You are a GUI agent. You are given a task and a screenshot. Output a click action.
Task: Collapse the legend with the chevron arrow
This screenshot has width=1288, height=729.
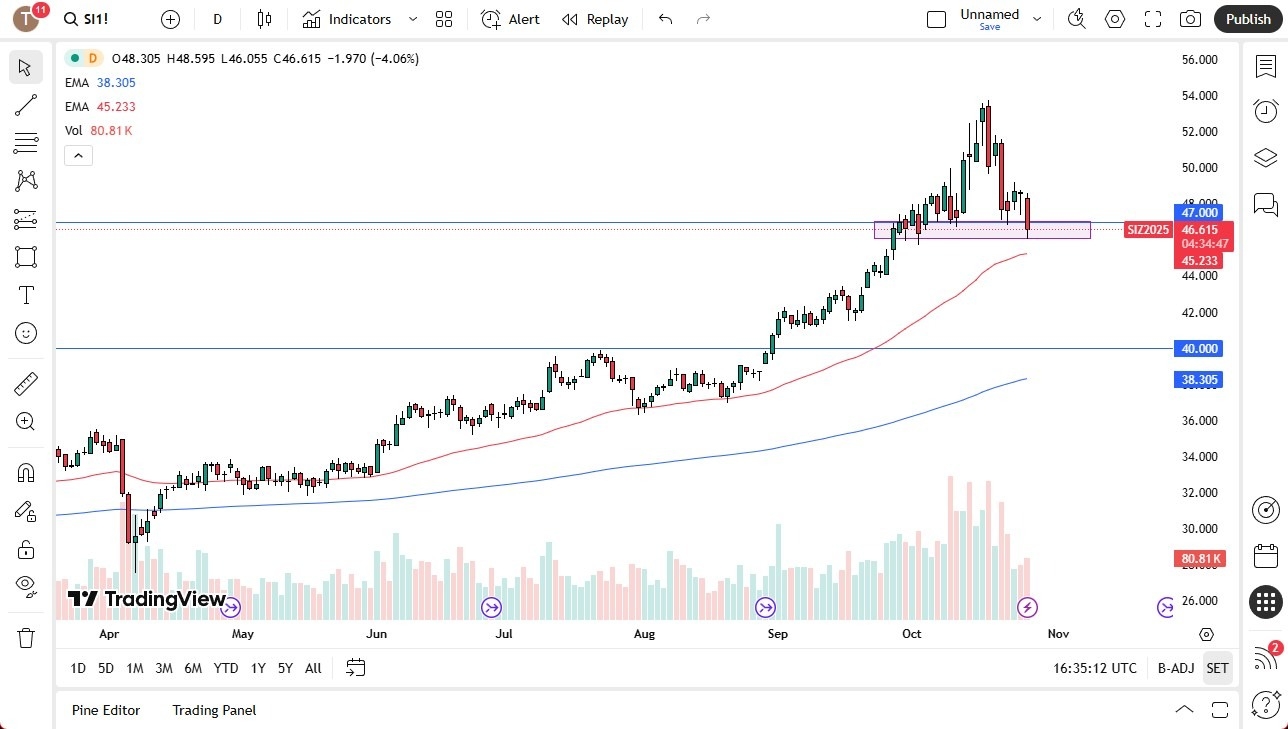click(x=78, y=155)
